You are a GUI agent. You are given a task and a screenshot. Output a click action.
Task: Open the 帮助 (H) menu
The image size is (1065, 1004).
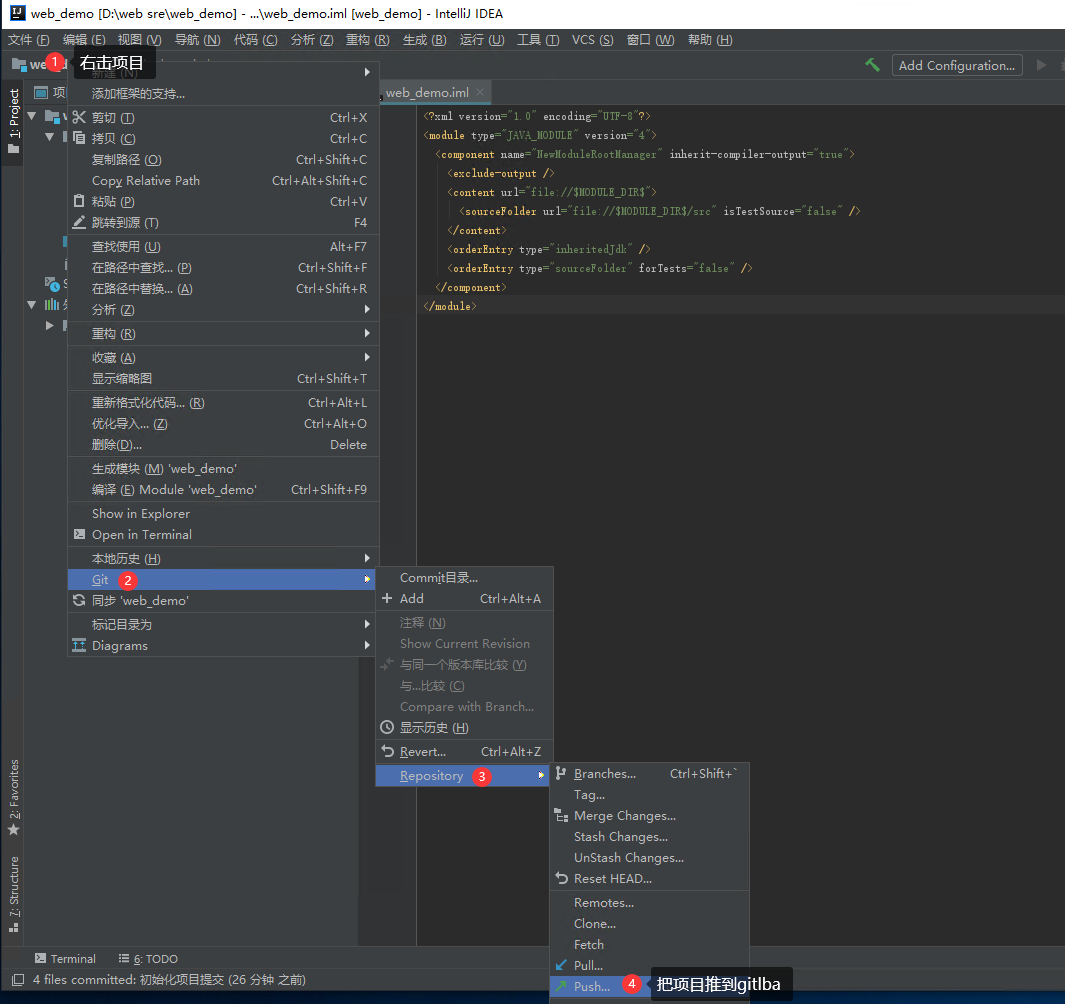710,39
